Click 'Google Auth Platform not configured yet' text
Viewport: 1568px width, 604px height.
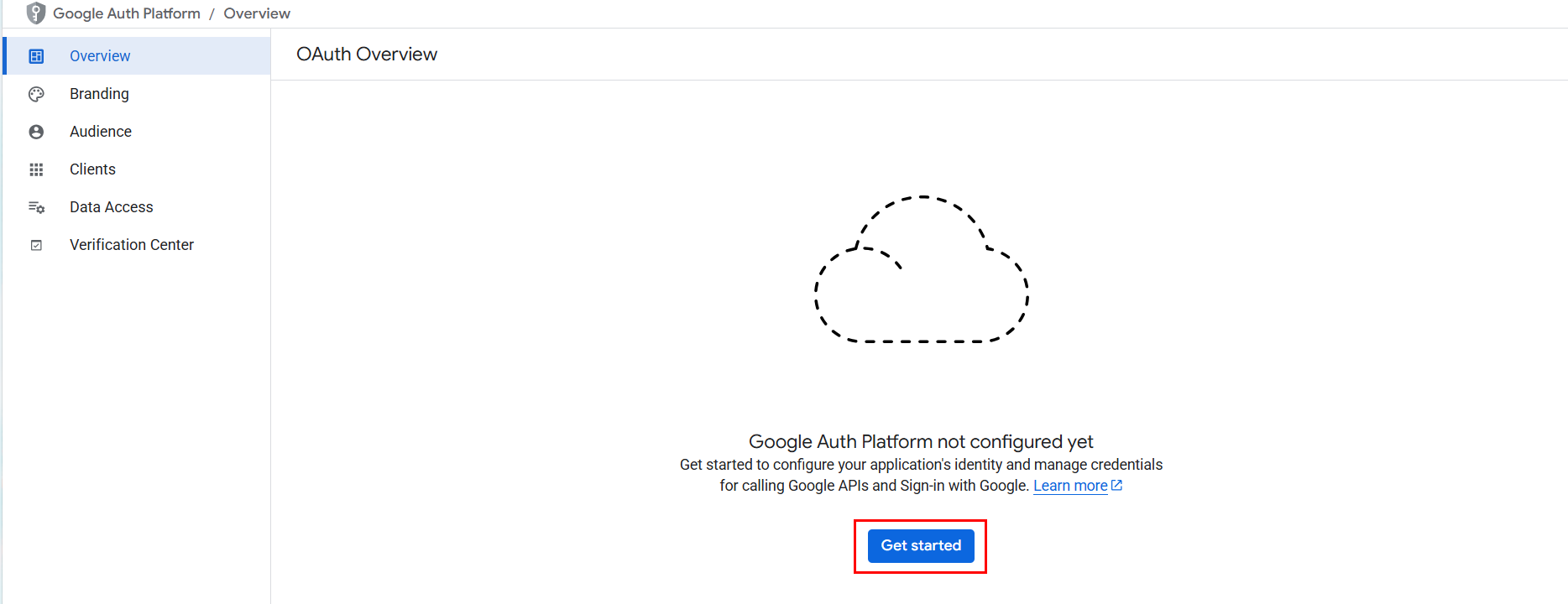[921, 441]
